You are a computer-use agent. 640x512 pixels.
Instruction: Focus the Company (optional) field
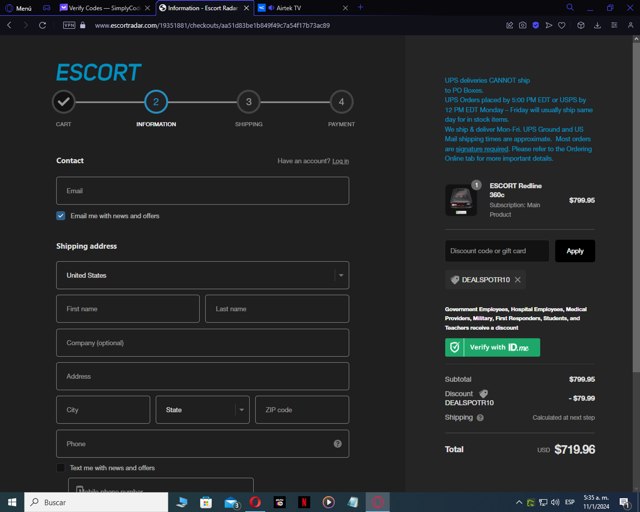pos(202,343)
